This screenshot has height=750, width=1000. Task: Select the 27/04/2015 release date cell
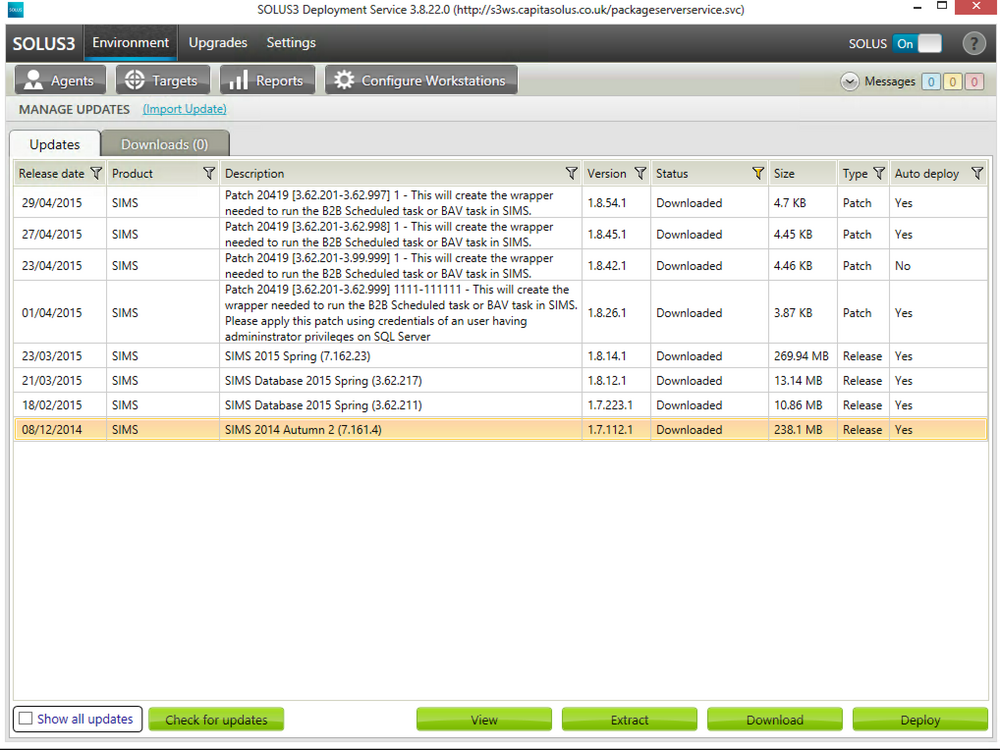point(61,234)
